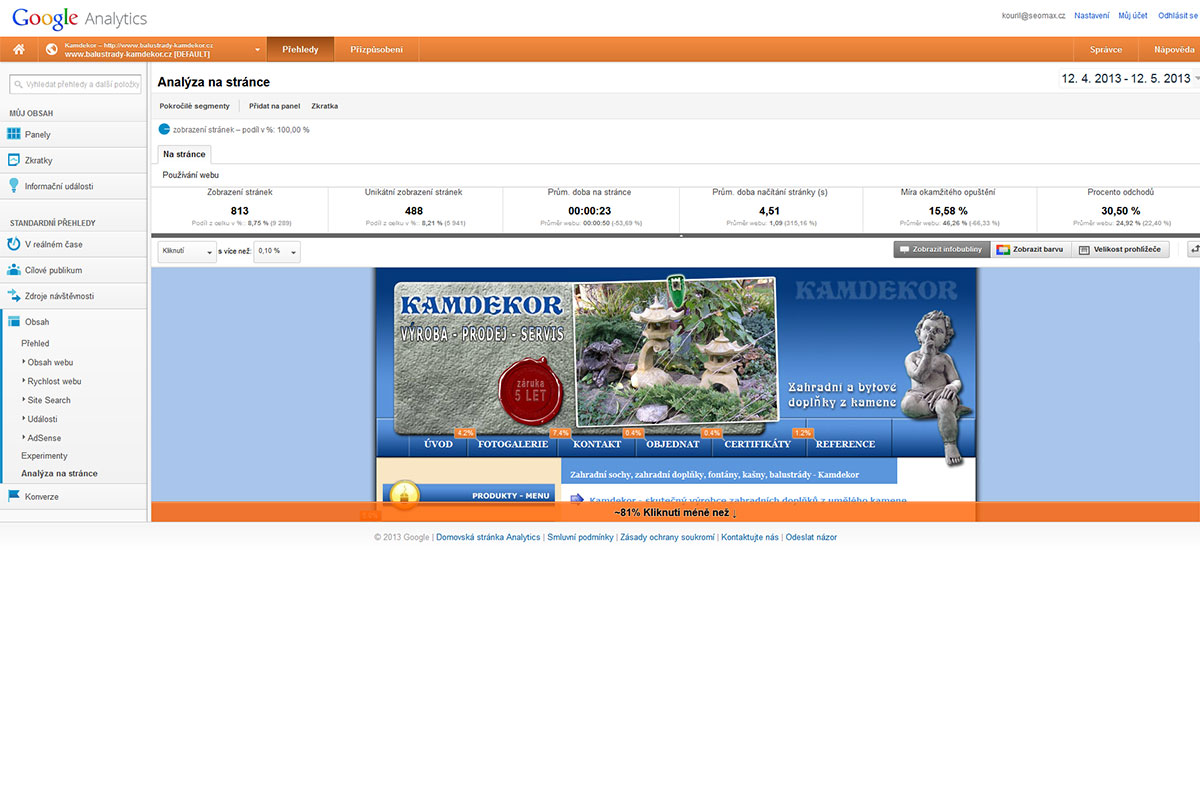
Task: Click the Procento odchodů 30,50 % value
Action: (1120, 211)
